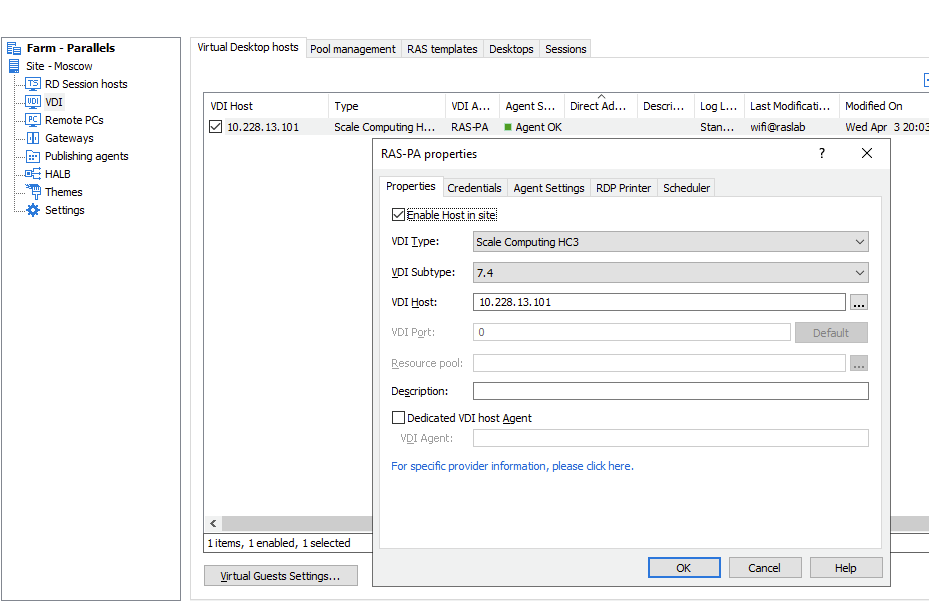Click the VDI tree icon
This screenshot has height=615, width=929.
33,102
